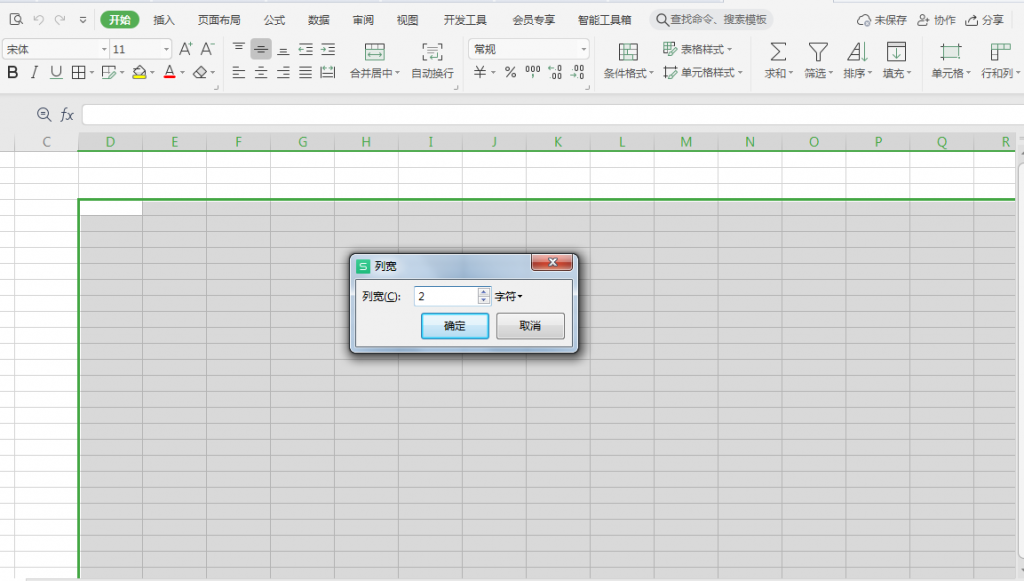Open Table Style dropdown
Image resolution: width=1024 pixels, height=581 pixels.
[x=697, y=49]
